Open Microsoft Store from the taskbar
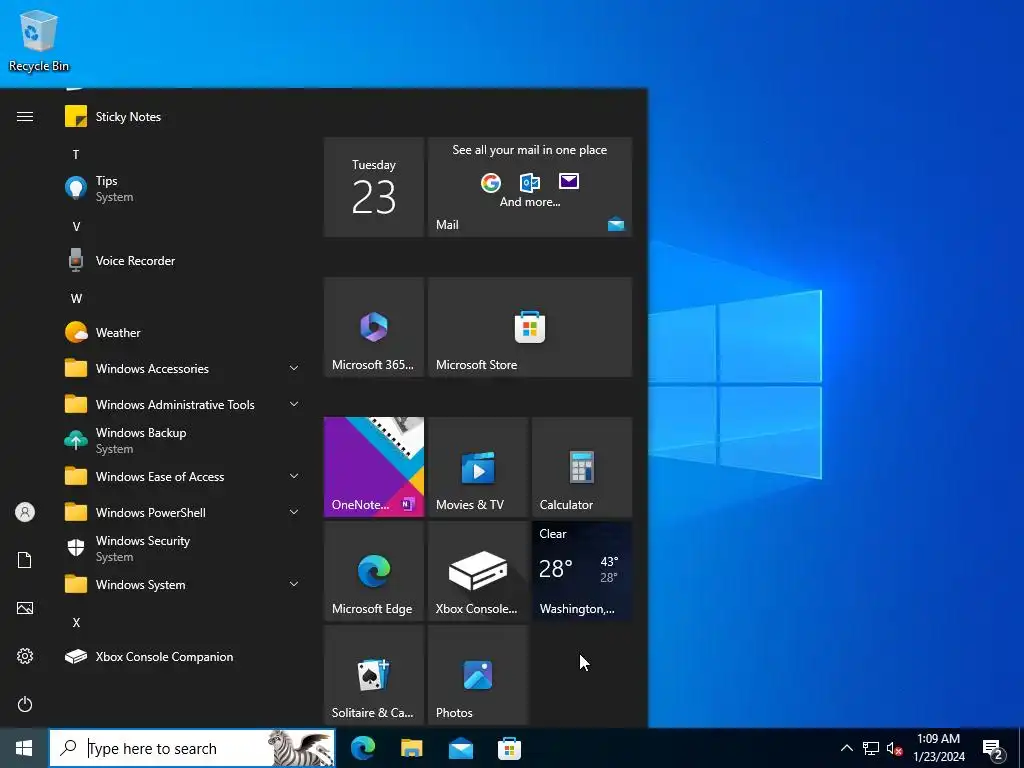1024x768 pixels. tap(509, 748)
